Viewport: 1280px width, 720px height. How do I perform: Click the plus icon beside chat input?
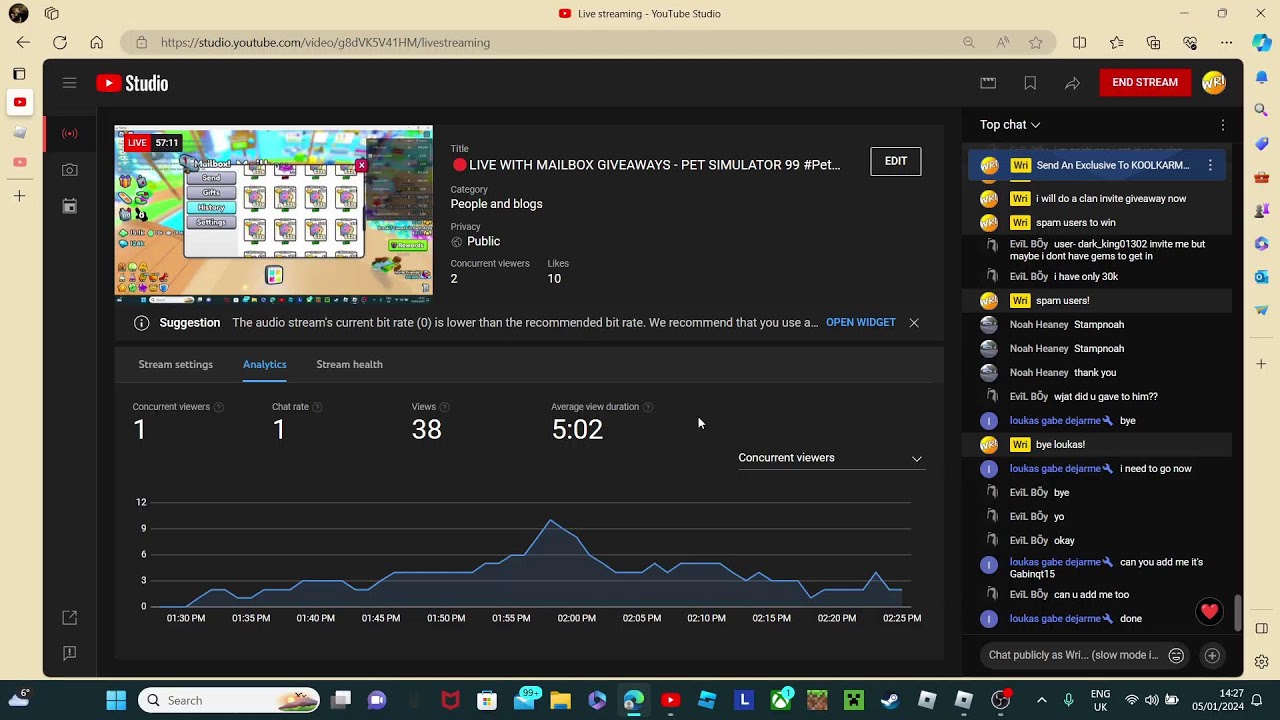pos(1212,656)
